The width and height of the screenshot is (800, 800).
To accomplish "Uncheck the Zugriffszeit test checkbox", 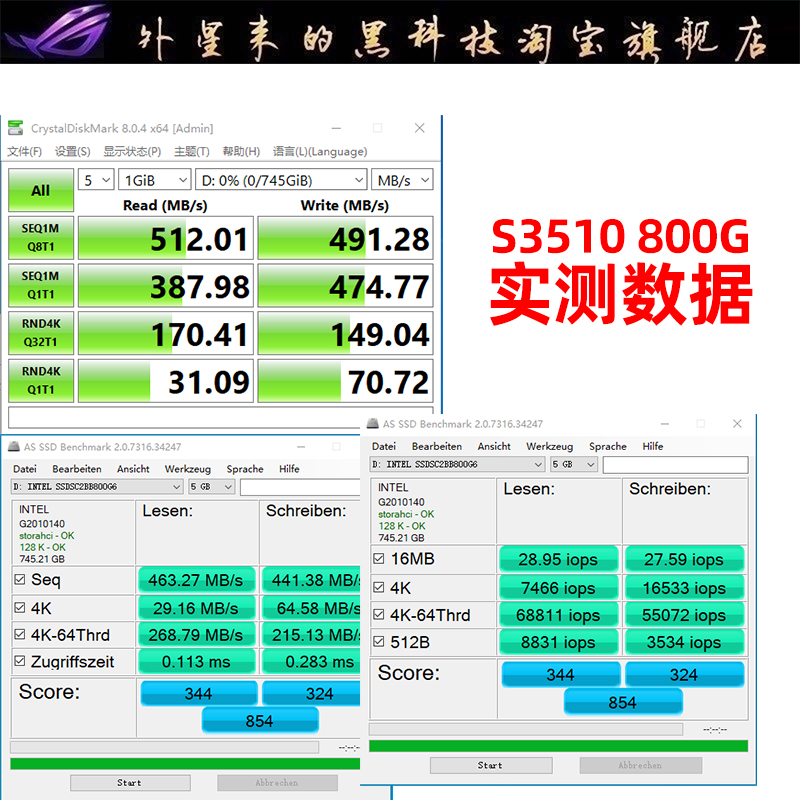I will (20, 661).
